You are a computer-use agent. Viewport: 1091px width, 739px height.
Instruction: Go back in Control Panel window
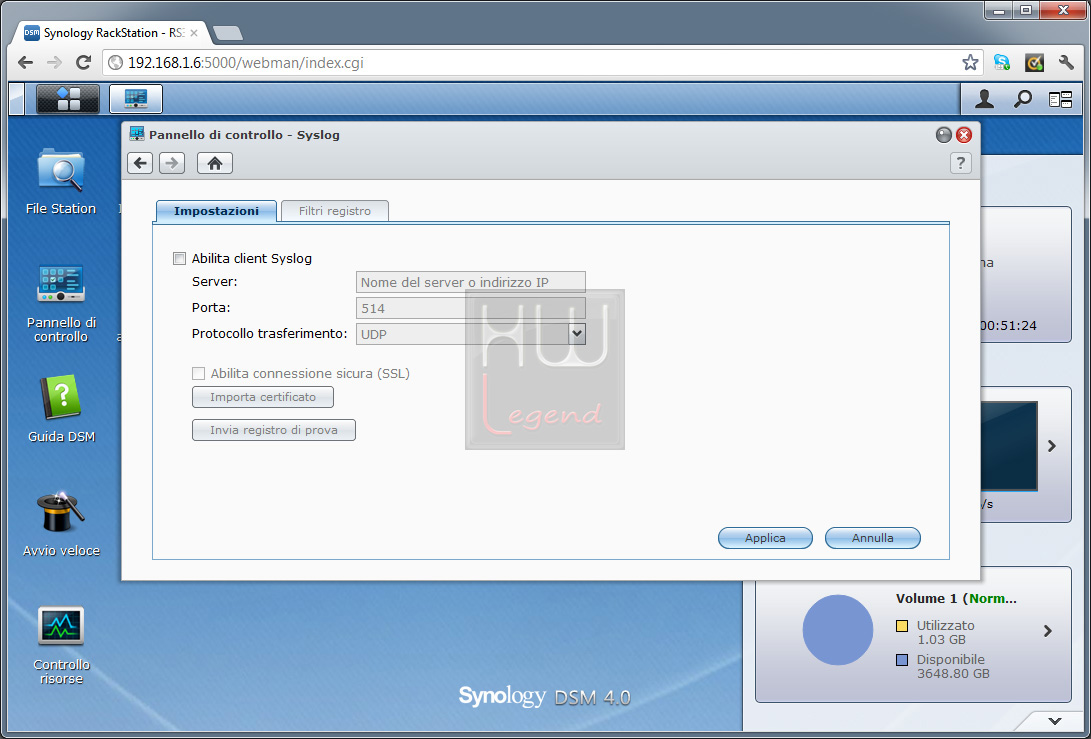click(140, 163)
